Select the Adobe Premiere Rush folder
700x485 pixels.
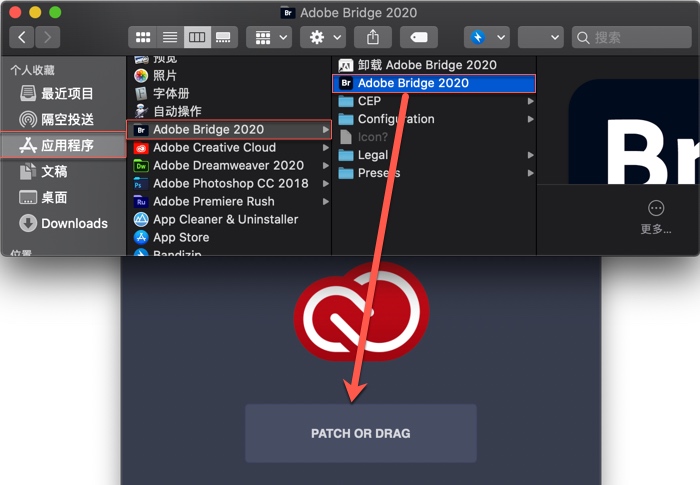pyautogui.click(x=229, y=201)
